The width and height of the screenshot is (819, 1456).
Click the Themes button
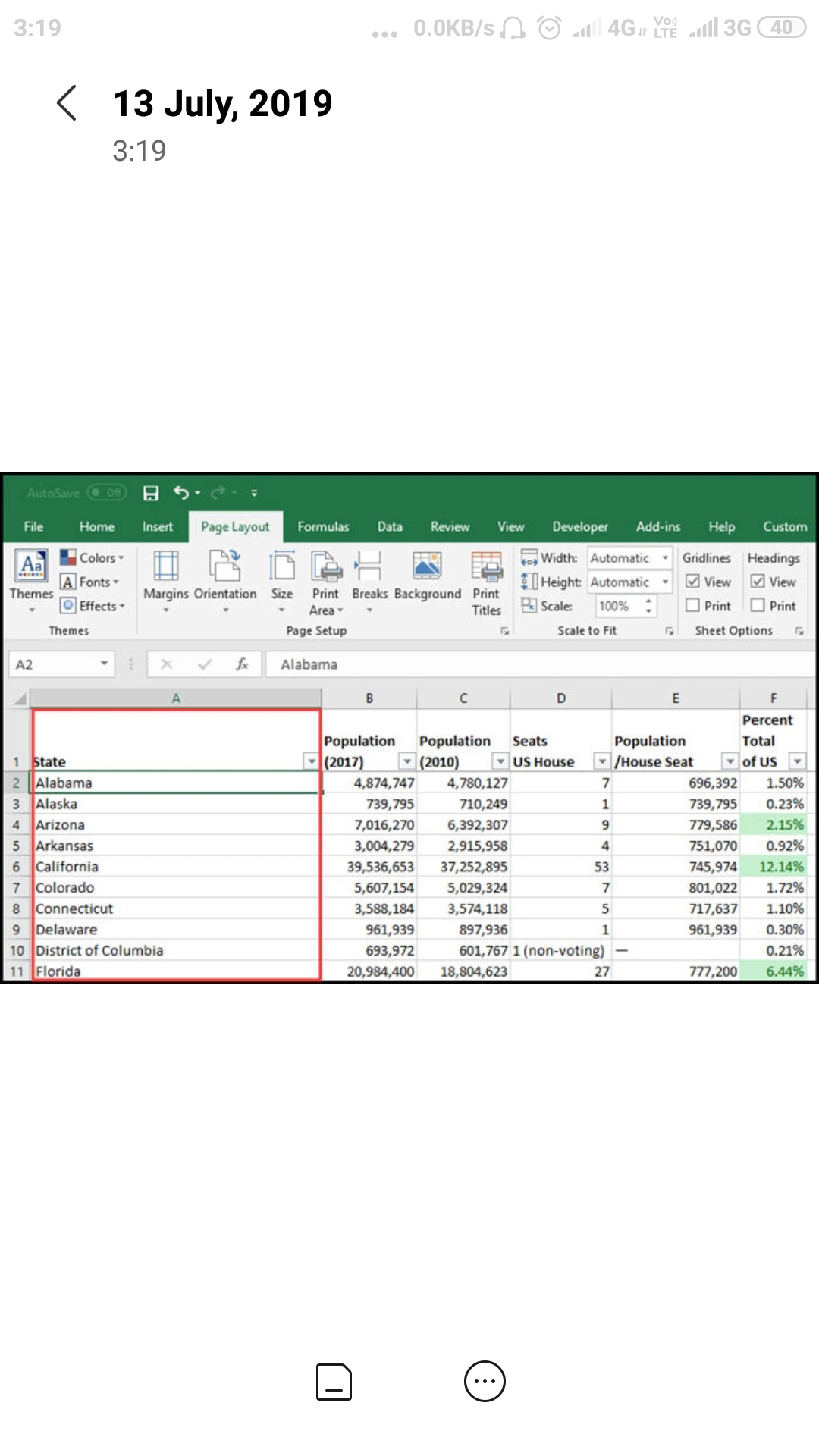tap(31, 576)
